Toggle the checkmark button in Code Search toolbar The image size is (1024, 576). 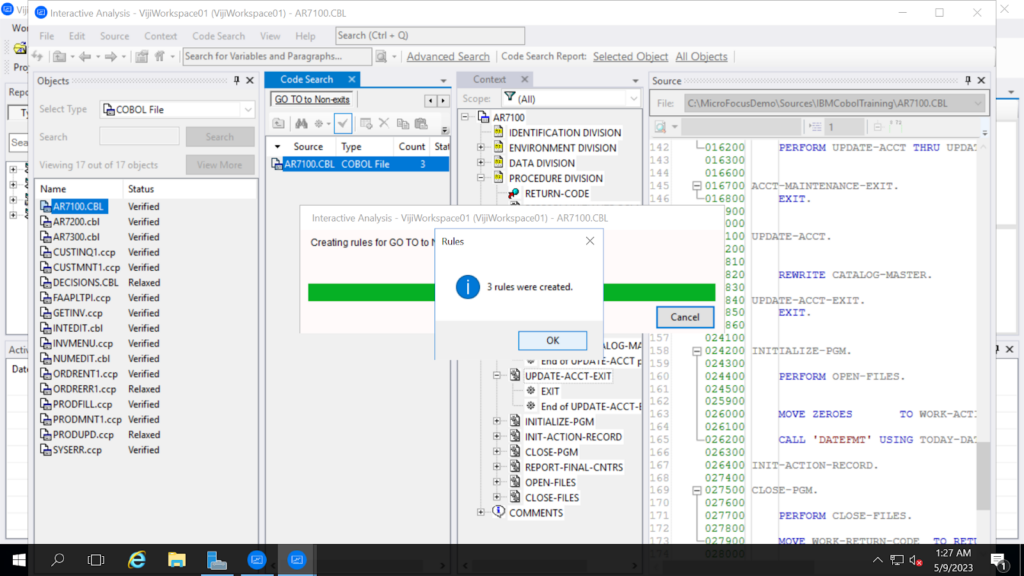[x=343, y=123]
